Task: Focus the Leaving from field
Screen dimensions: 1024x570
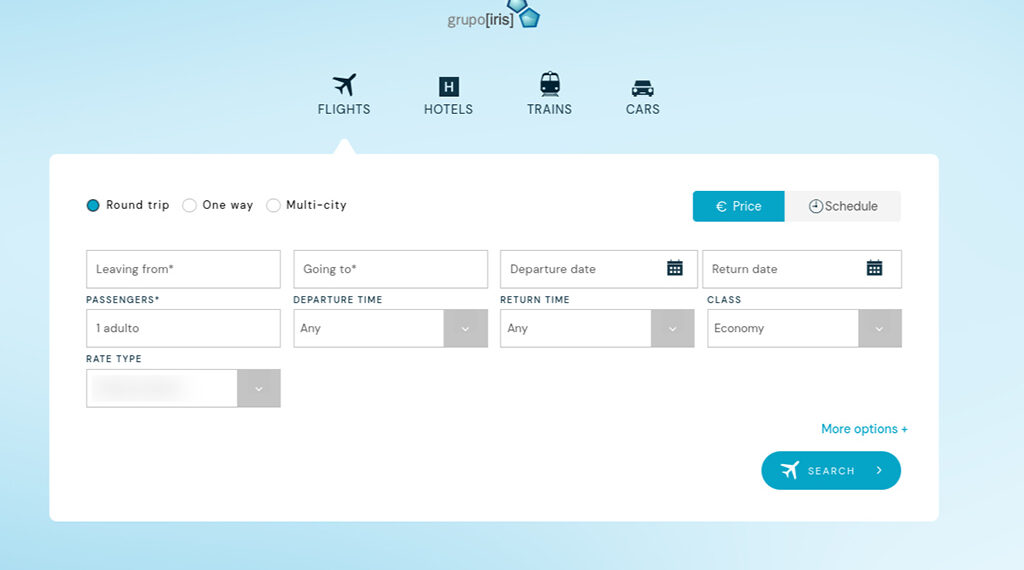Action: click(x=184, y=269)
